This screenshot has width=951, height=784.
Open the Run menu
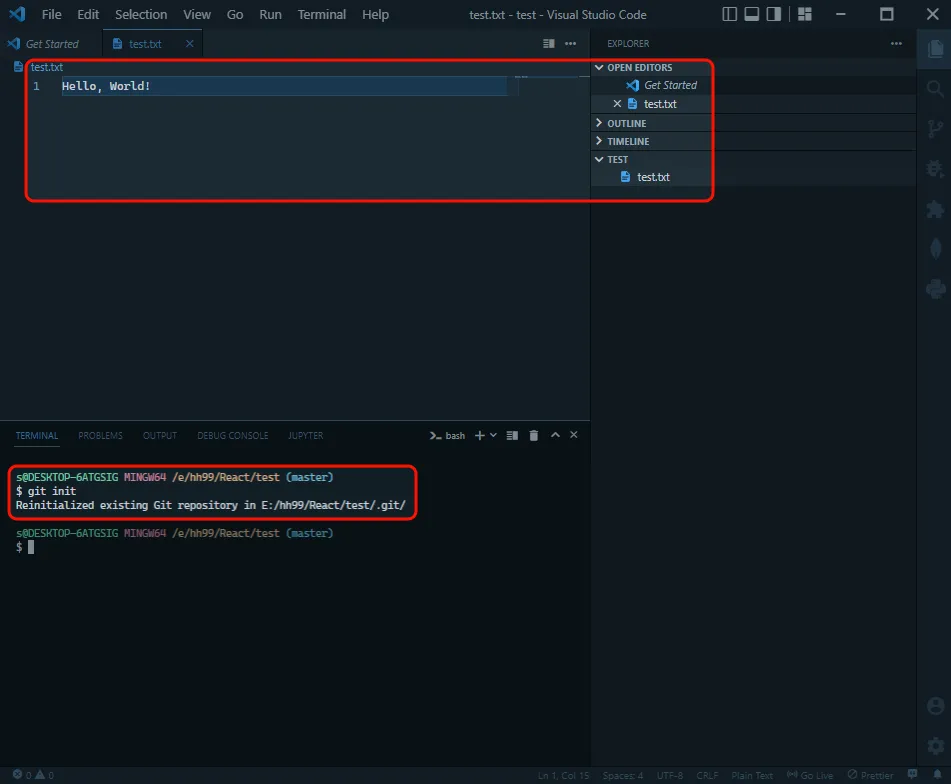pyautogui.click(x=271, y=15)
